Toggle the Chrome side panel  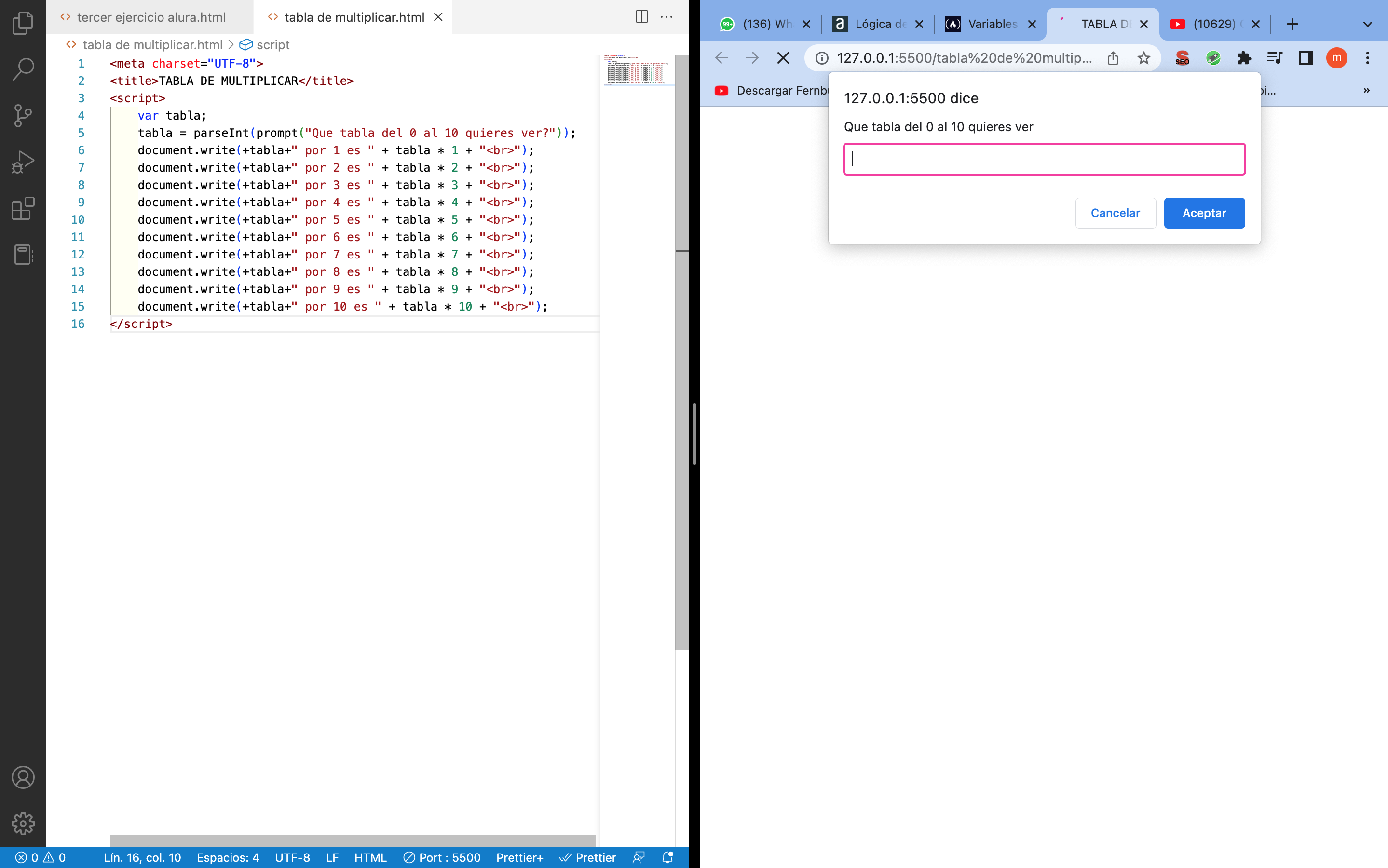pyautogui.click(x=1306, y=58)
